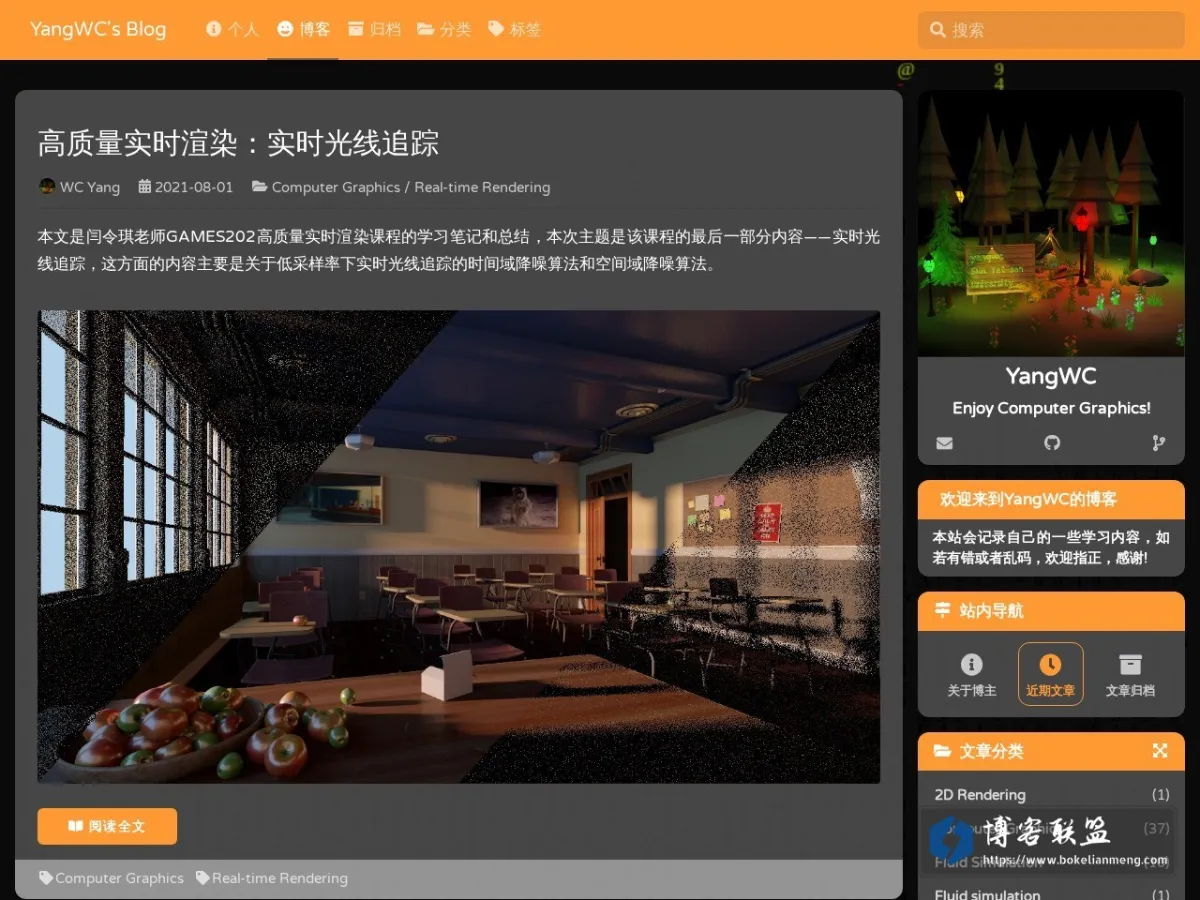Image resolution: width=1200 pixels, height=900 pixels.
Task: Click the Computer Graphics tag at the post footer
Action: 119,878
